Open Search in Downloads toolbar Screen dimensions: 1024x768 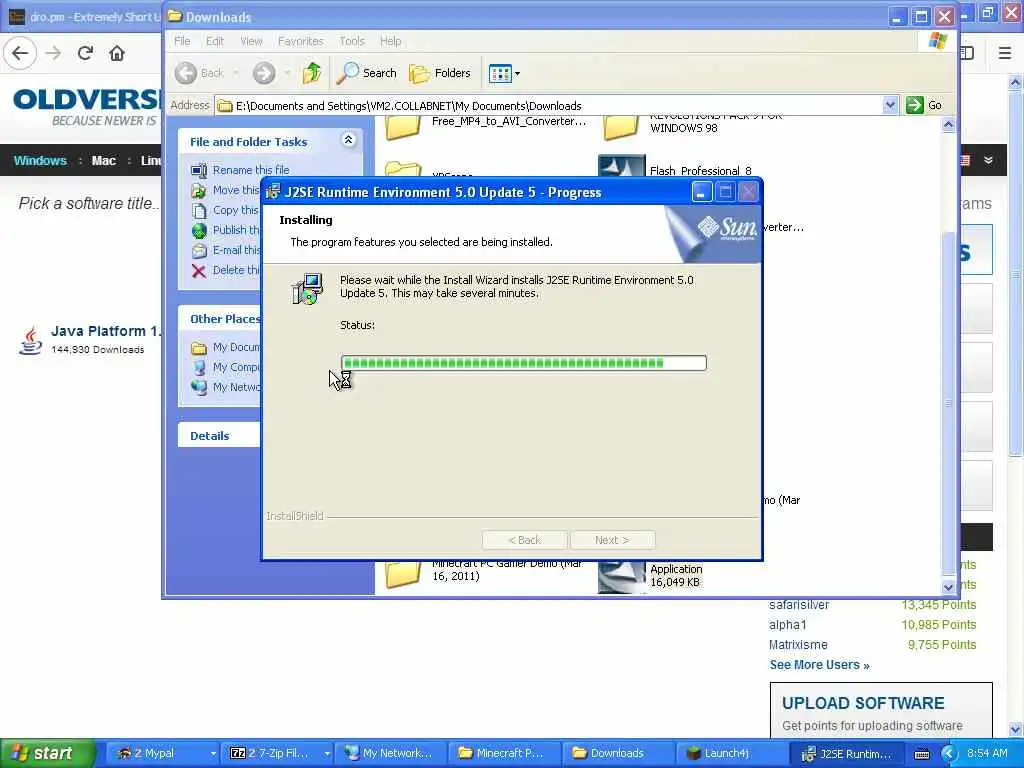366,73
